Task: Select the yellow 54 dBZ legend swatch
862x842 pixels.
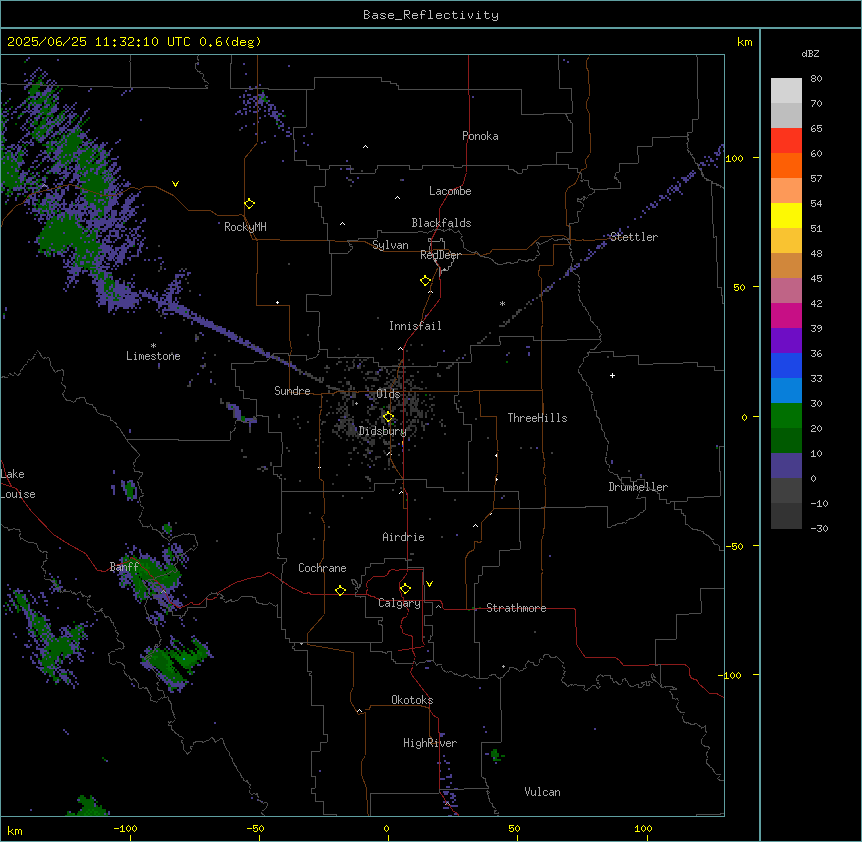Action: [x=786, y=215]
